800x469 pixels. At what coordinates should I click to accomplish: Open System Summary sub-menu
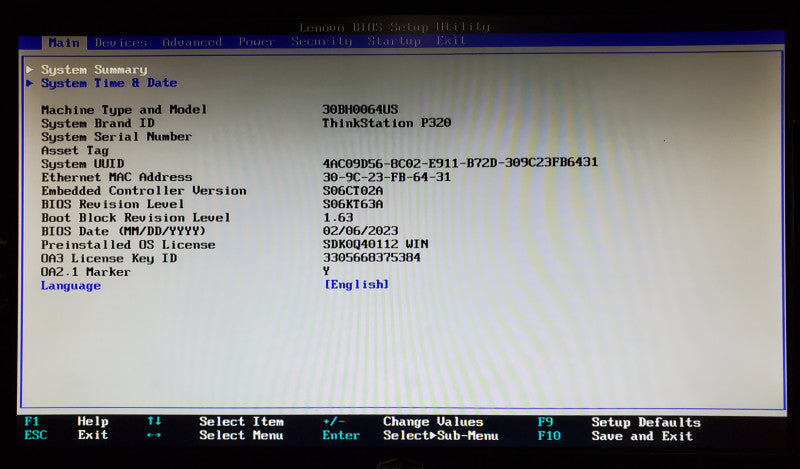point(94,69)
